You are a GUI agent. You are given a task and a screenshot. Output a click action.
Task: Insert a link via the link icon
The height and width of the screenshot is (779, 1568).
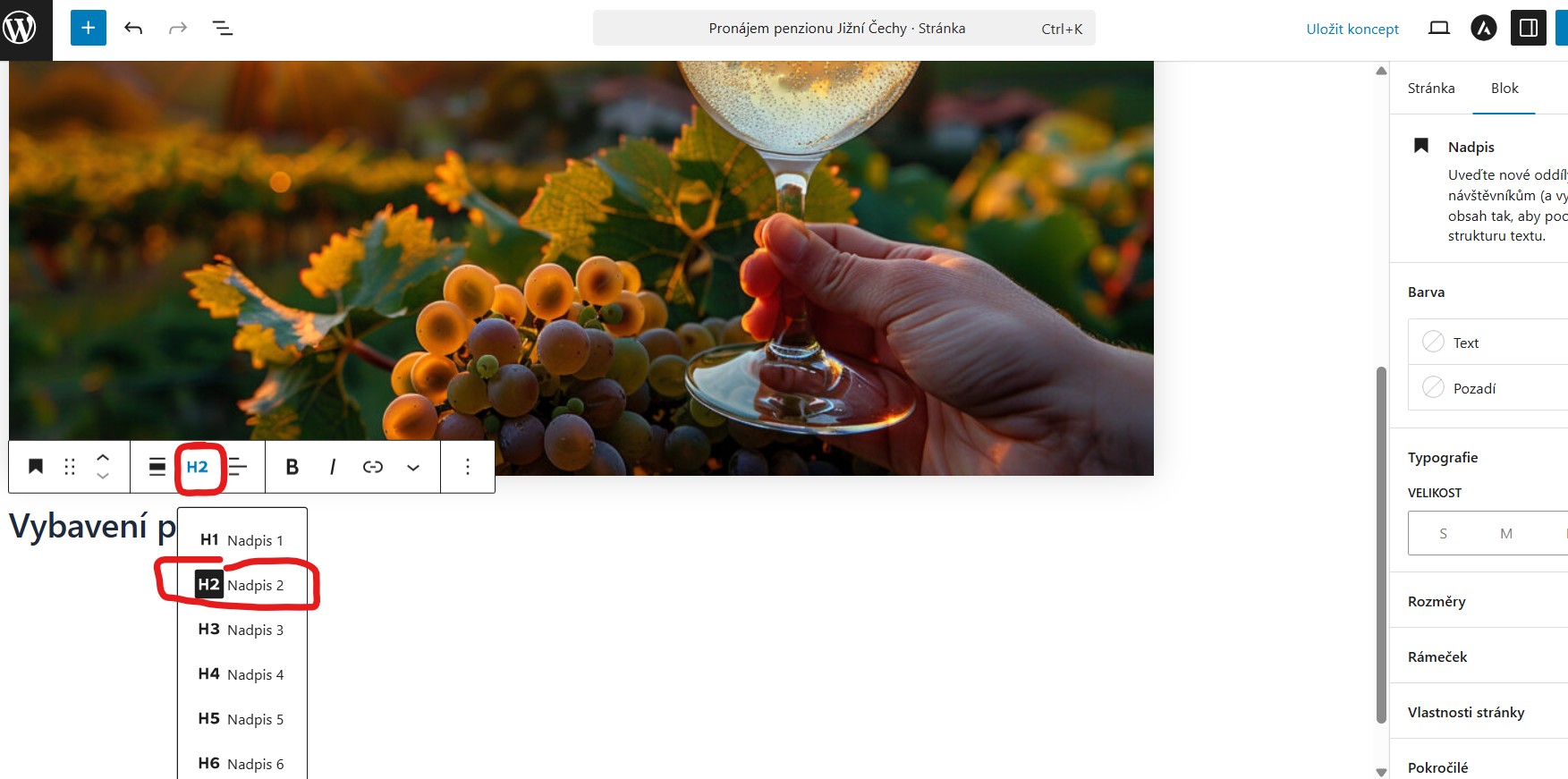click(x=373, y=467)
